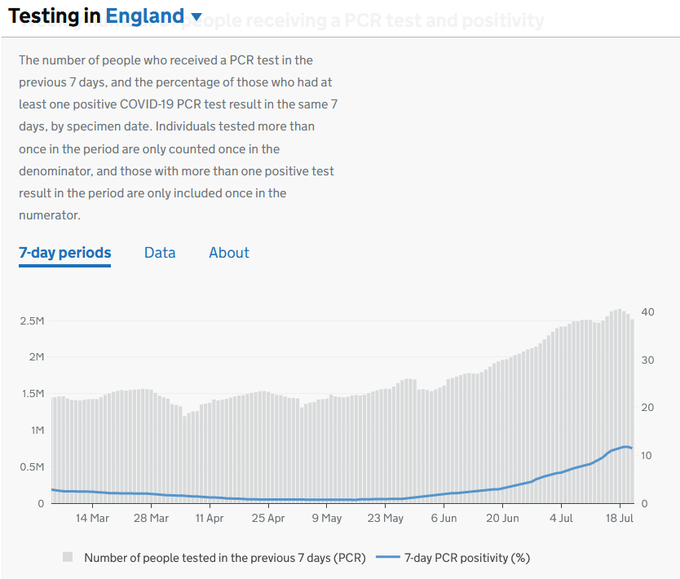The image size is (680, 579).
Task: Click the 25 Apr axis label
Action: pos(268,519)
